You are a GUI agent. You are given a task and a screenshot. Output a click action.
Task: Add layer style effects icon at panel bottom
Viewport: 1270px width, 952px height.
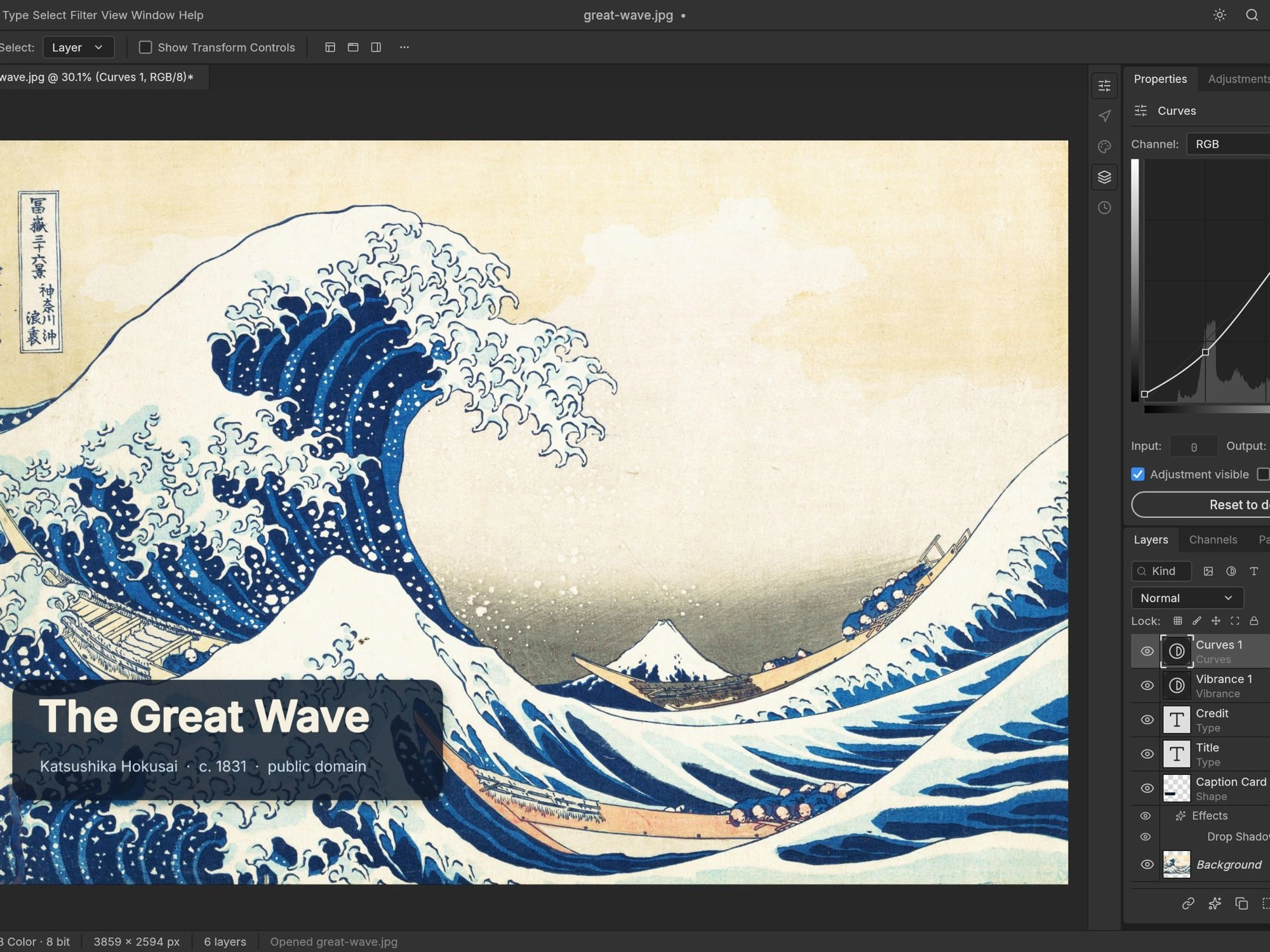1214,903
